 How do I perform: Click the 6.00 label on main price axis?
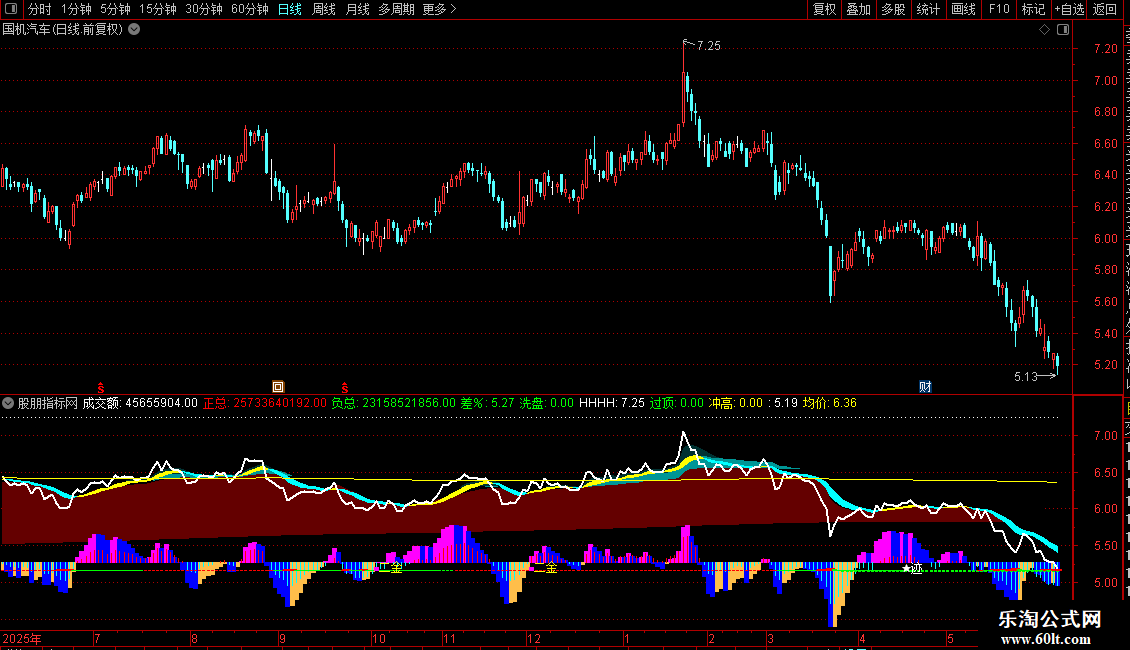(x=1105, y=239)
